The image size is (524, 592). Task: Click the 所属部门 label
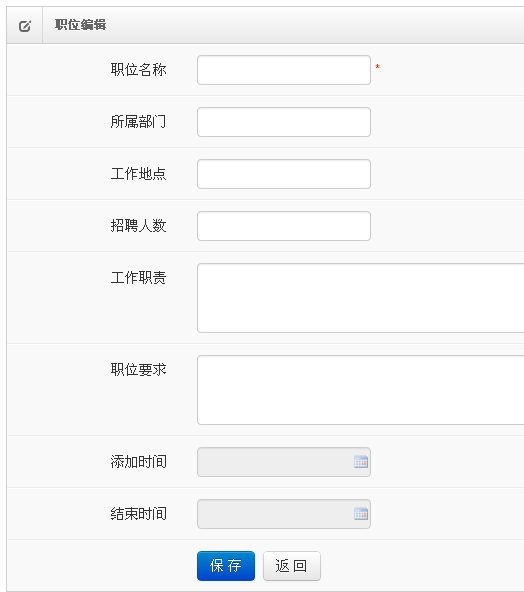[x=139, y=122]
